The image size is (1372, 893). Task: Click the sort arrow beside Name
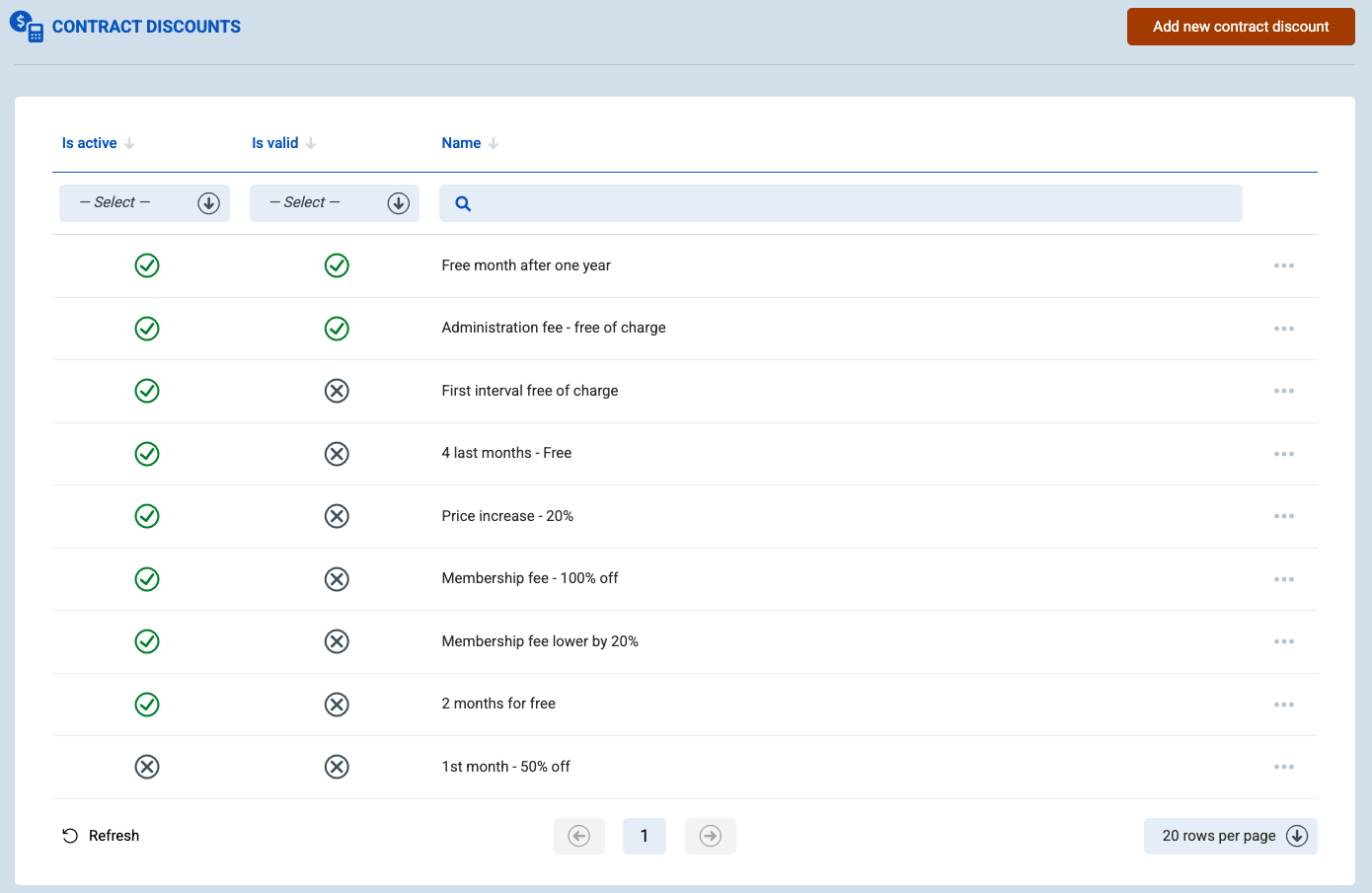(x=494, y=143)
